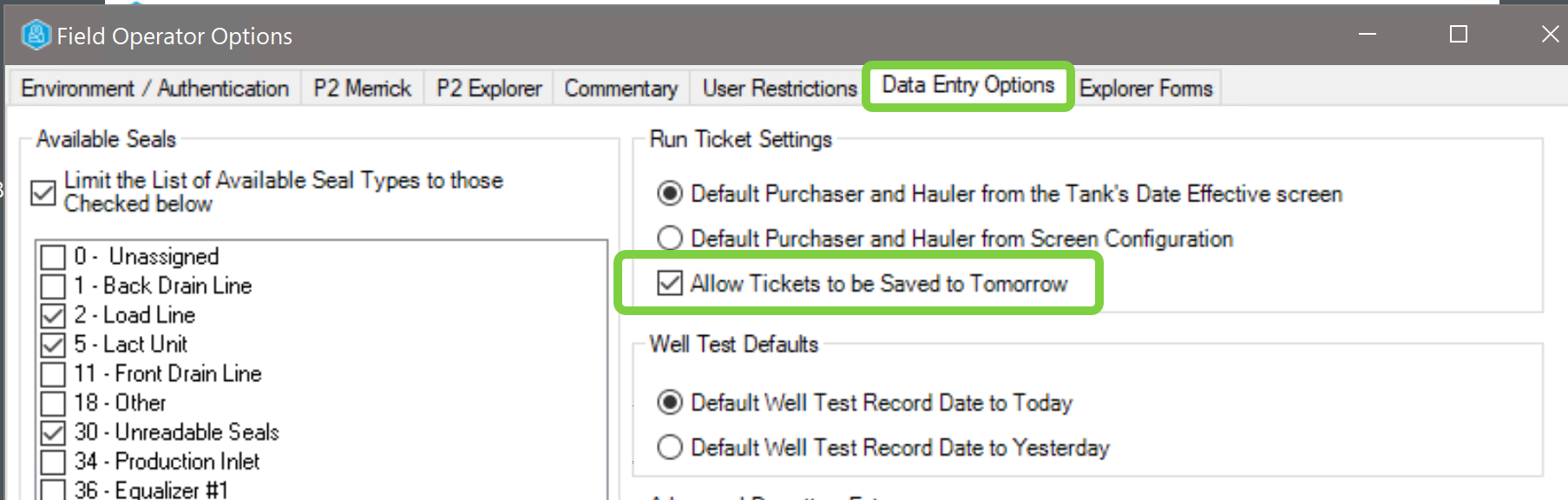Switch to the Commentary tab

click(x=620, y=89)
